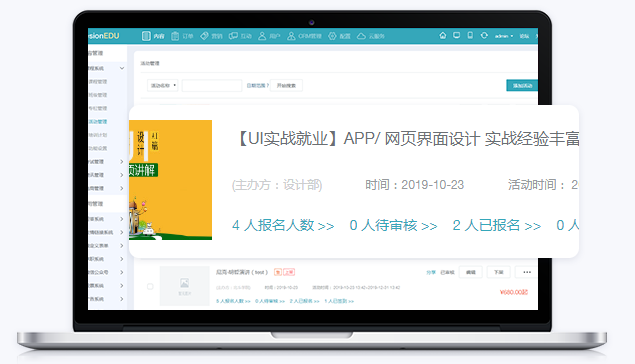Open the CRM管理 icon in top navigation
Screen dimensions: 635x364
click(291, 36)
